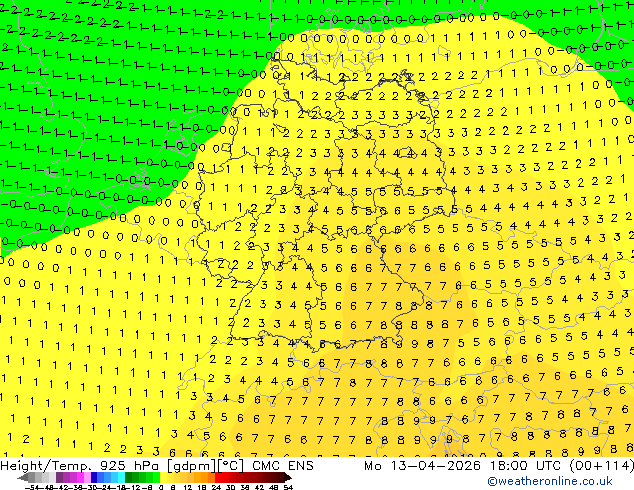Click the '12' legend scale label

[x=188, y=488]
